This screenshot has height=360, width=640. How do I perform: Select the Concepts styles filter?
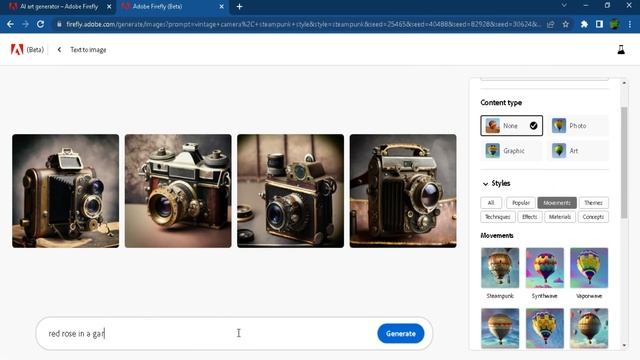pos(593,217)
